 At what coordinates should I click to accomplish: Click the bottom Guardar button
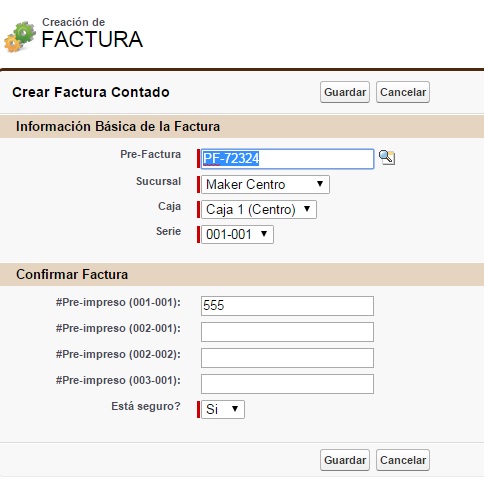tap(345, 460)
